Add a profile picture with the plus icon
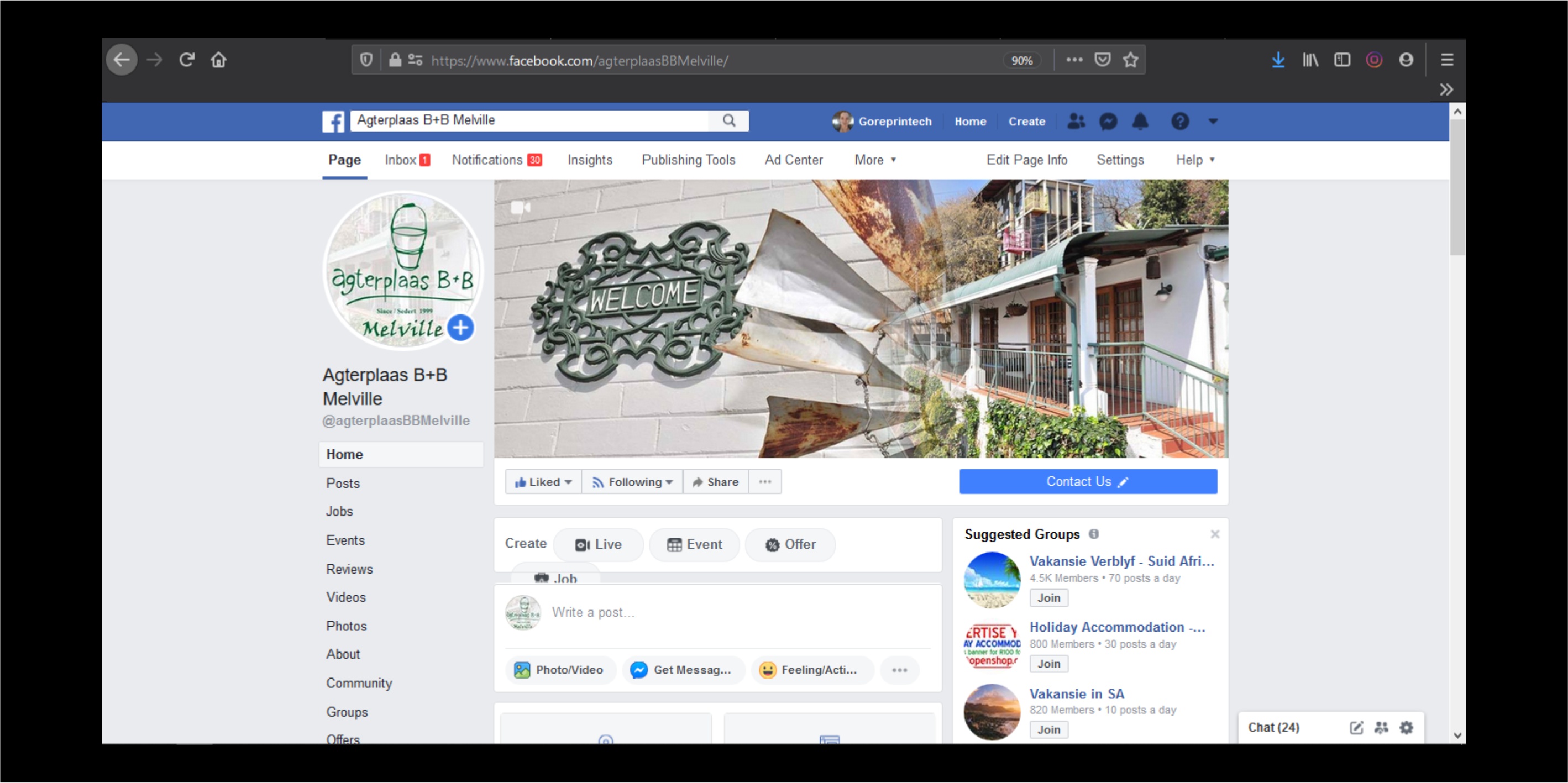 (461, 328)
